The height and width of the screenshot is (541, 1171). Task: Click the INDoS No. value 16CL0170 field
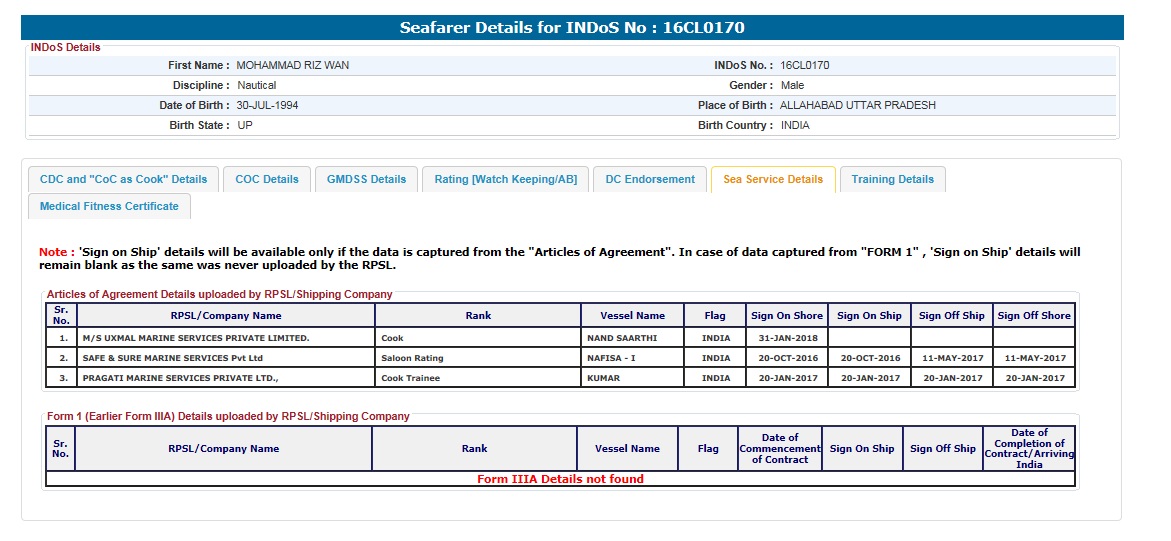click(x=804, y=65)
